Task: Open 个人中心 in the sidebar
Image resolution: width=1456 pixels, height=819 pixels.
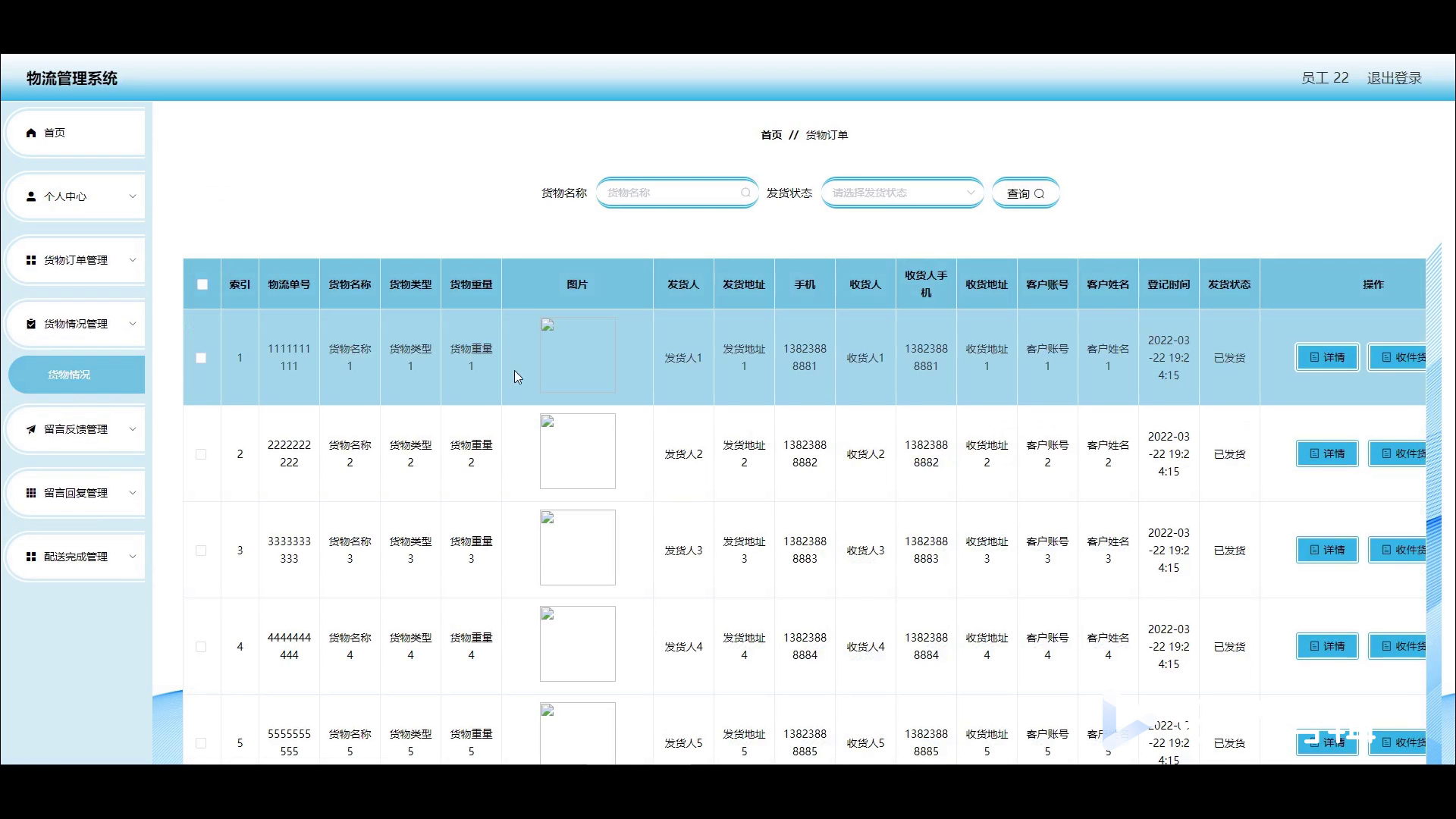Action: [76, 196]
